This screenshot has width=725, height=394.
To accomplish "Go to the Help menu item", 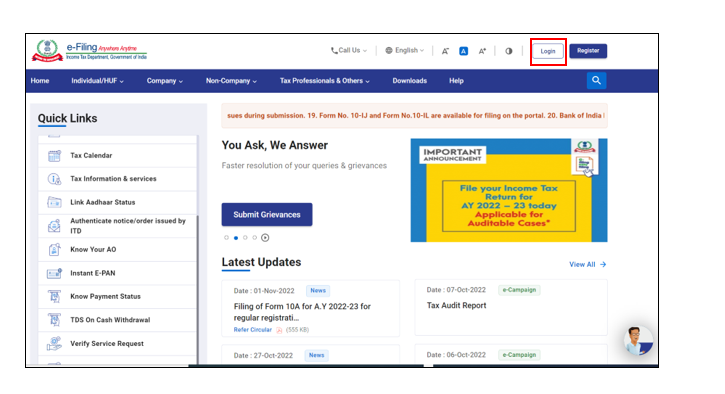I will [x=456, y=81].
